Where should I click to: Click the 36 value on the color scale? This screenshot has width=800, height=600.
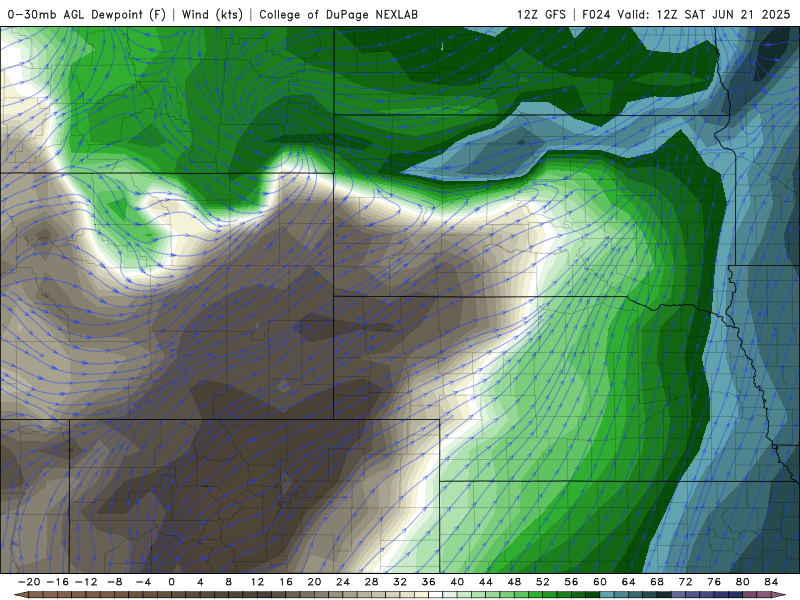(x=429, y=582)
